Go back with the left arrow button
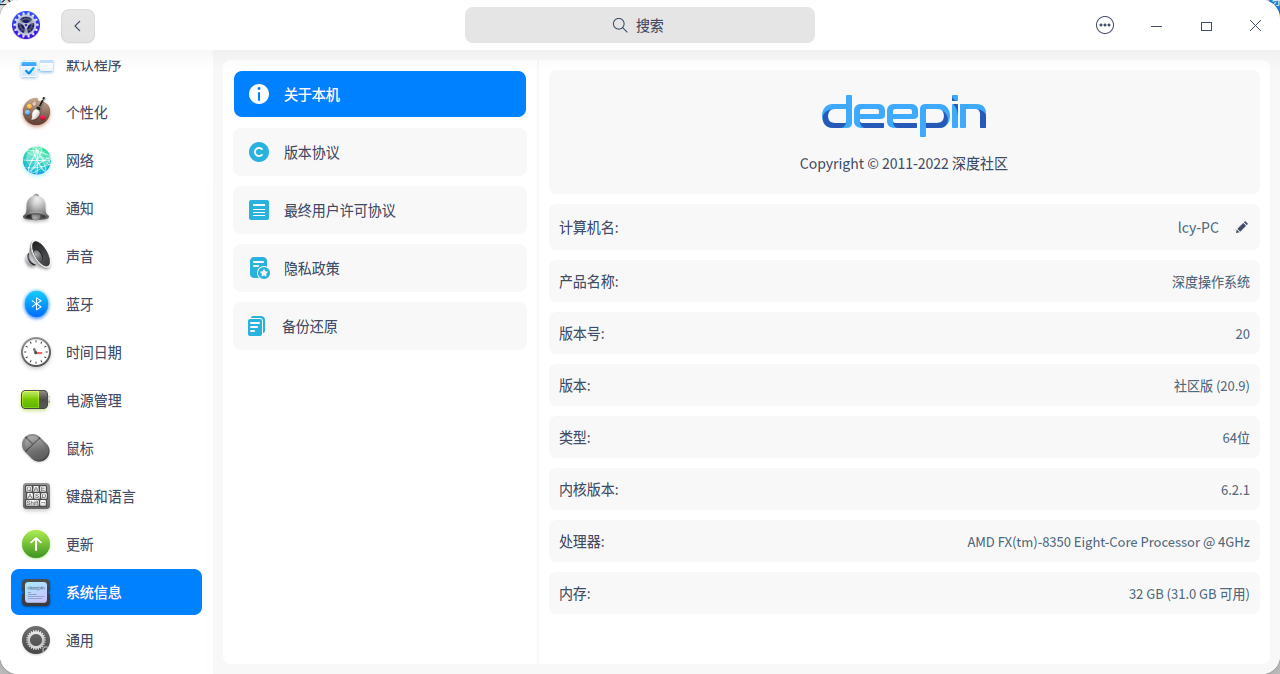The image size is (1280, 674). click(x=78, y=26)
